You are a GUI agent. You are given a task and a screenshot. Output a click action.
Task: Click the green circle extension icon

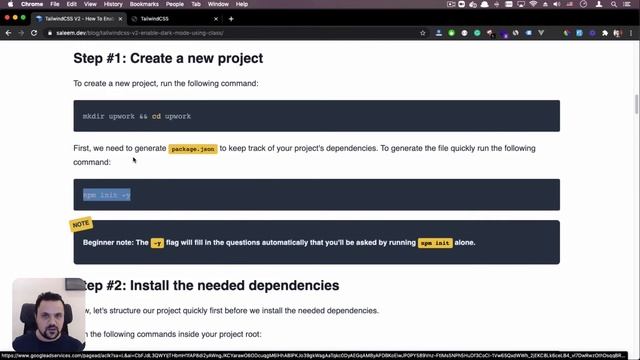(x=451, y=33)
